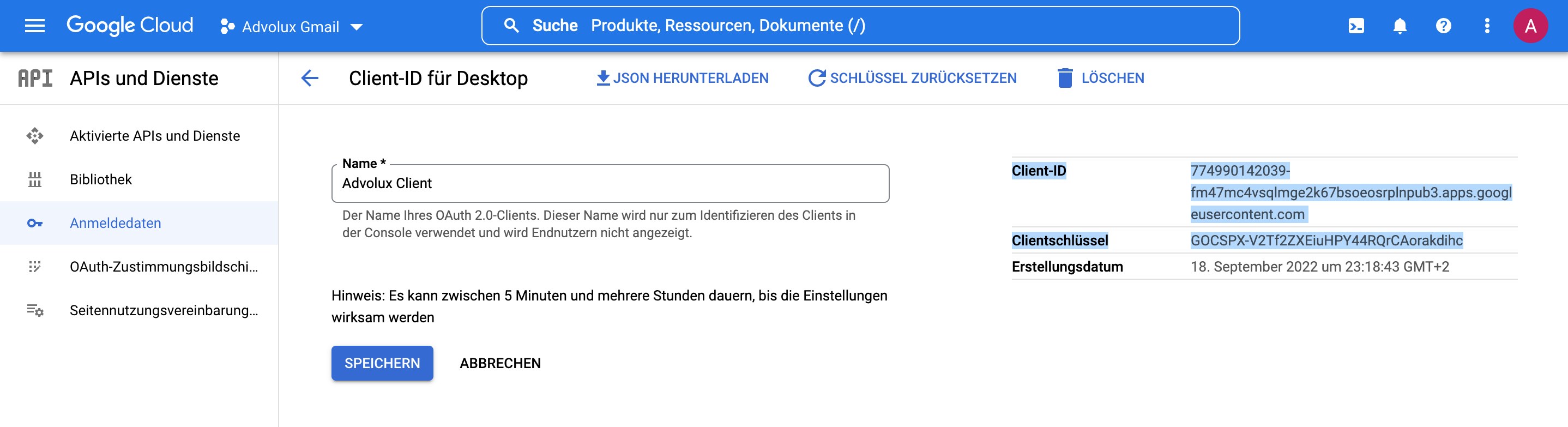
Task: Click the OAuth-Zustimmungsbildschirm icon
Action: pos(35,267)
